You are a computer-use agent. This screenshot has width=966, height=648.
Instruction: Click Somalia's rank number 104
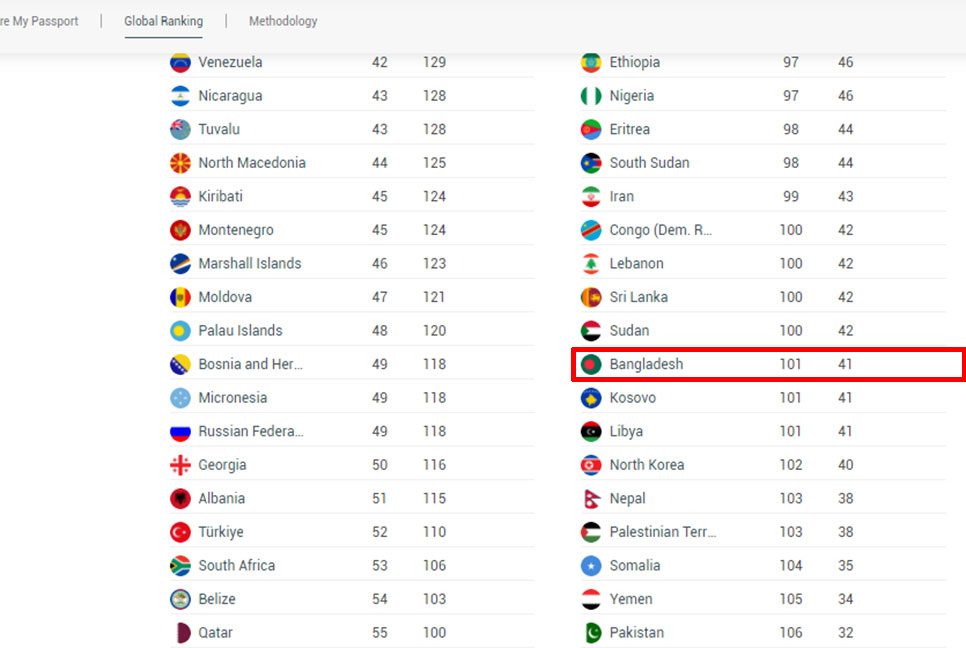(x=791, y=565)
